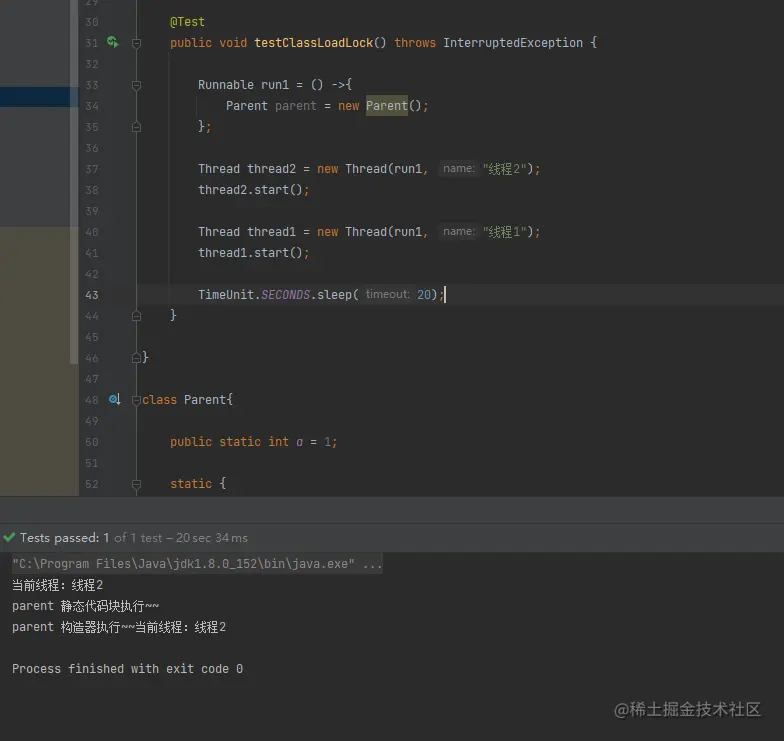Click Process finished with exit code 0
The width and height of the screenshot is (784, 741).
pyautogui.click(x=128, y=669)
